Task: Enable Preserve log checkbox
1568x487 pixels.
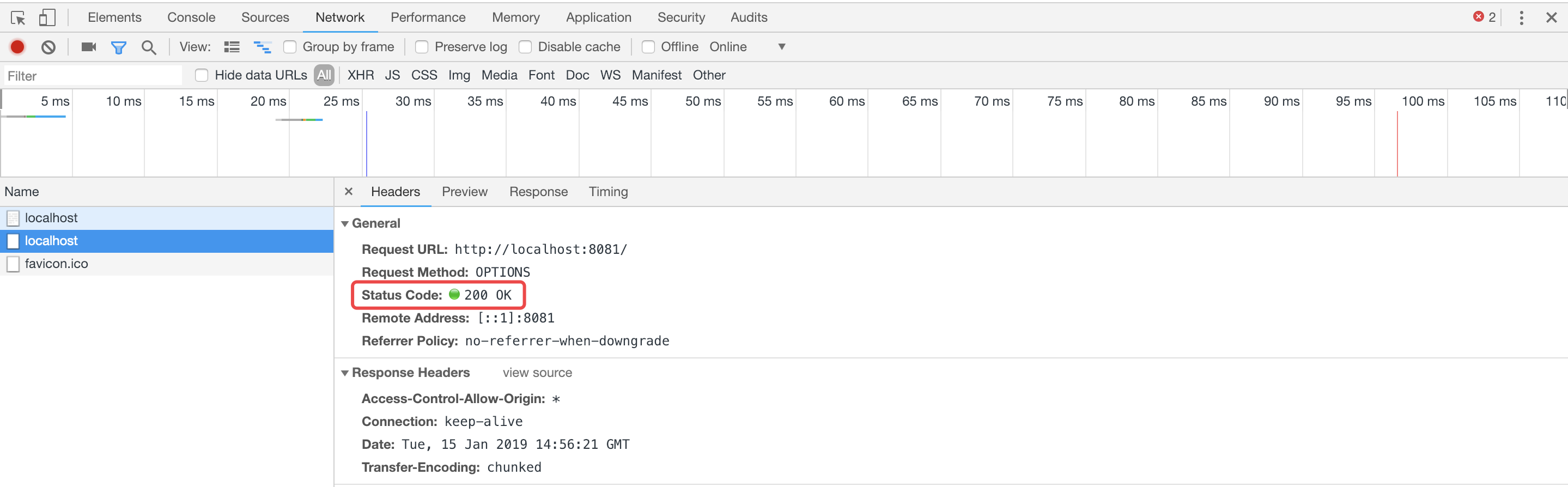Action: coord(421,47)
